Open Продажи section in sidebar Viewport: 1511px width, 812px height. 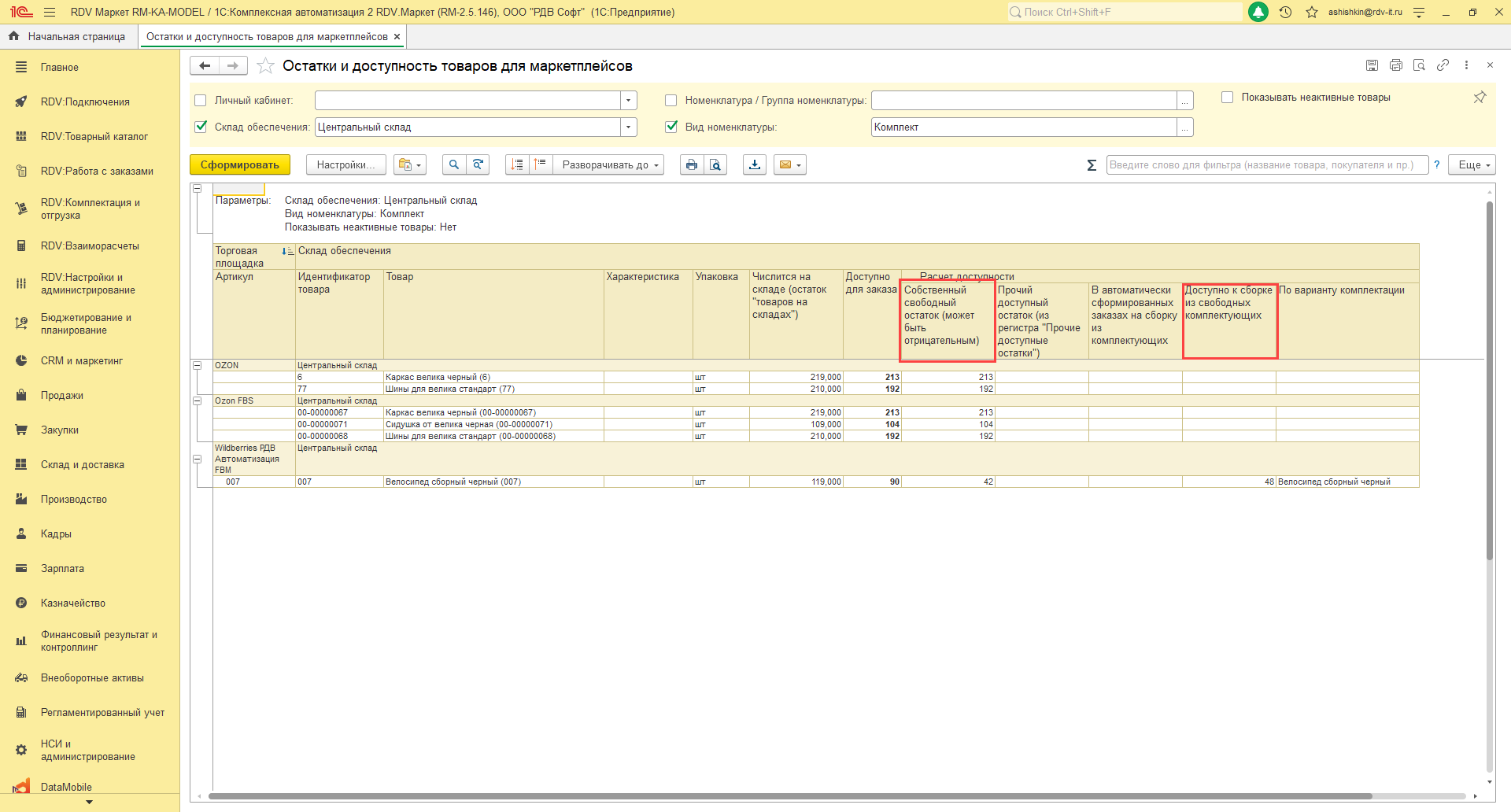click(62, 396)
